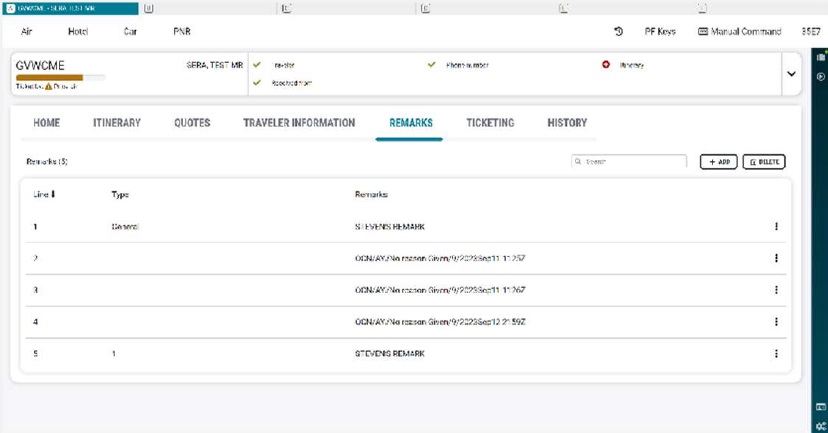The width and height of the screenshot is (828, 433).
Task: Select the fifth blank session tab
Action: (563, 8)
